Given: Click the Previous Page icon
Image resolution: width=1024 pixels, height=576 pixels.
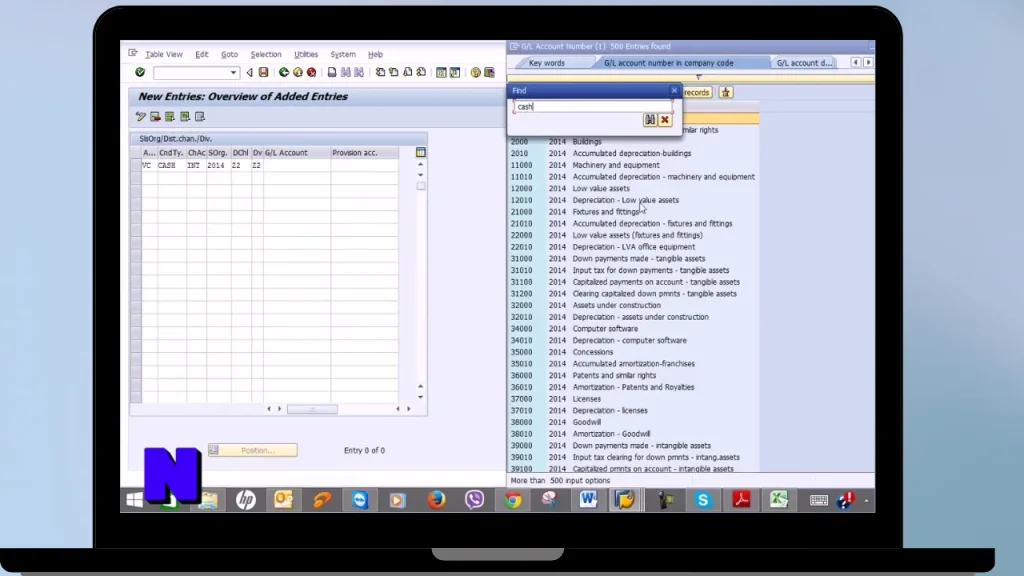Looking at the screenshot, I should [393, 72].
